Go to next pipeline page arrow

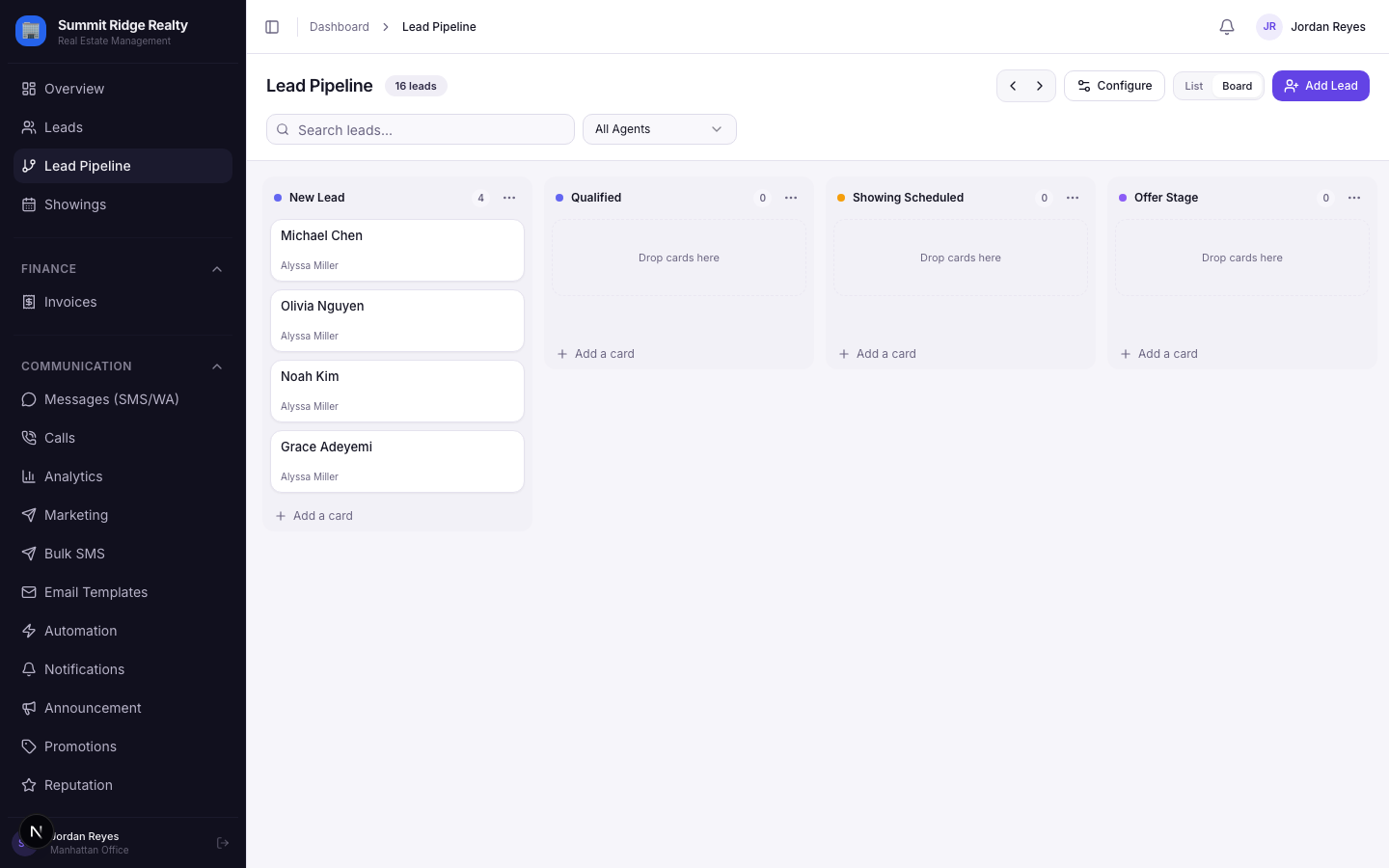[x=1040, y=86]
